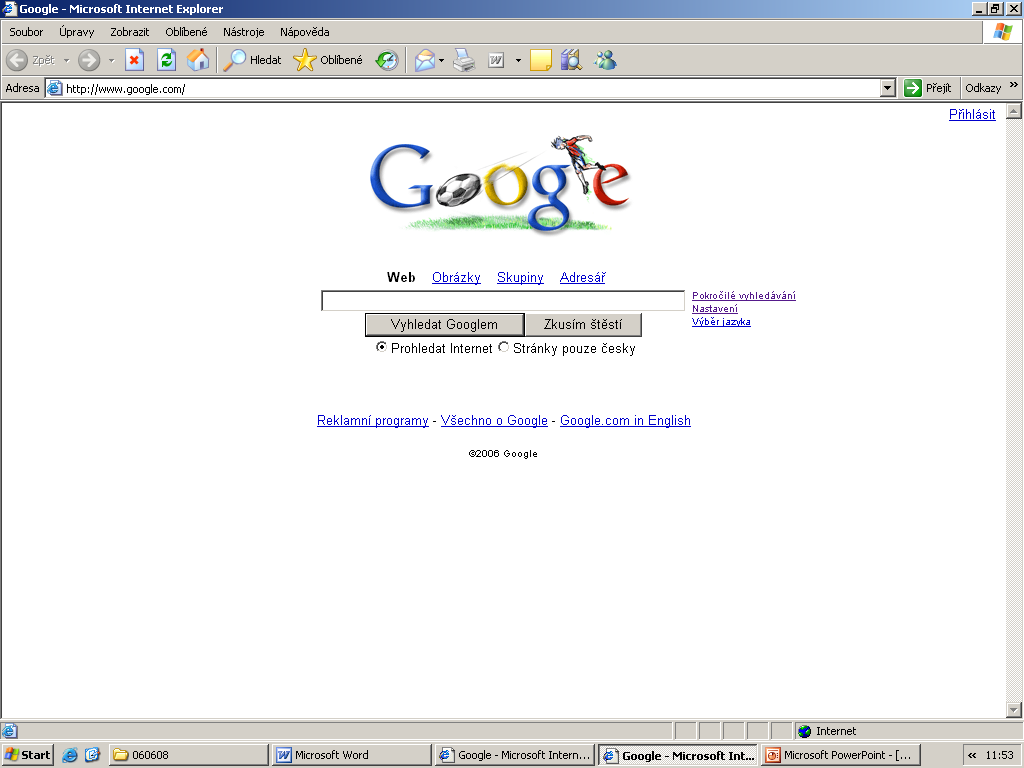Refresh the page with green arrows icon
This screenshot has height=768, width=1024.
coord(167,60)
